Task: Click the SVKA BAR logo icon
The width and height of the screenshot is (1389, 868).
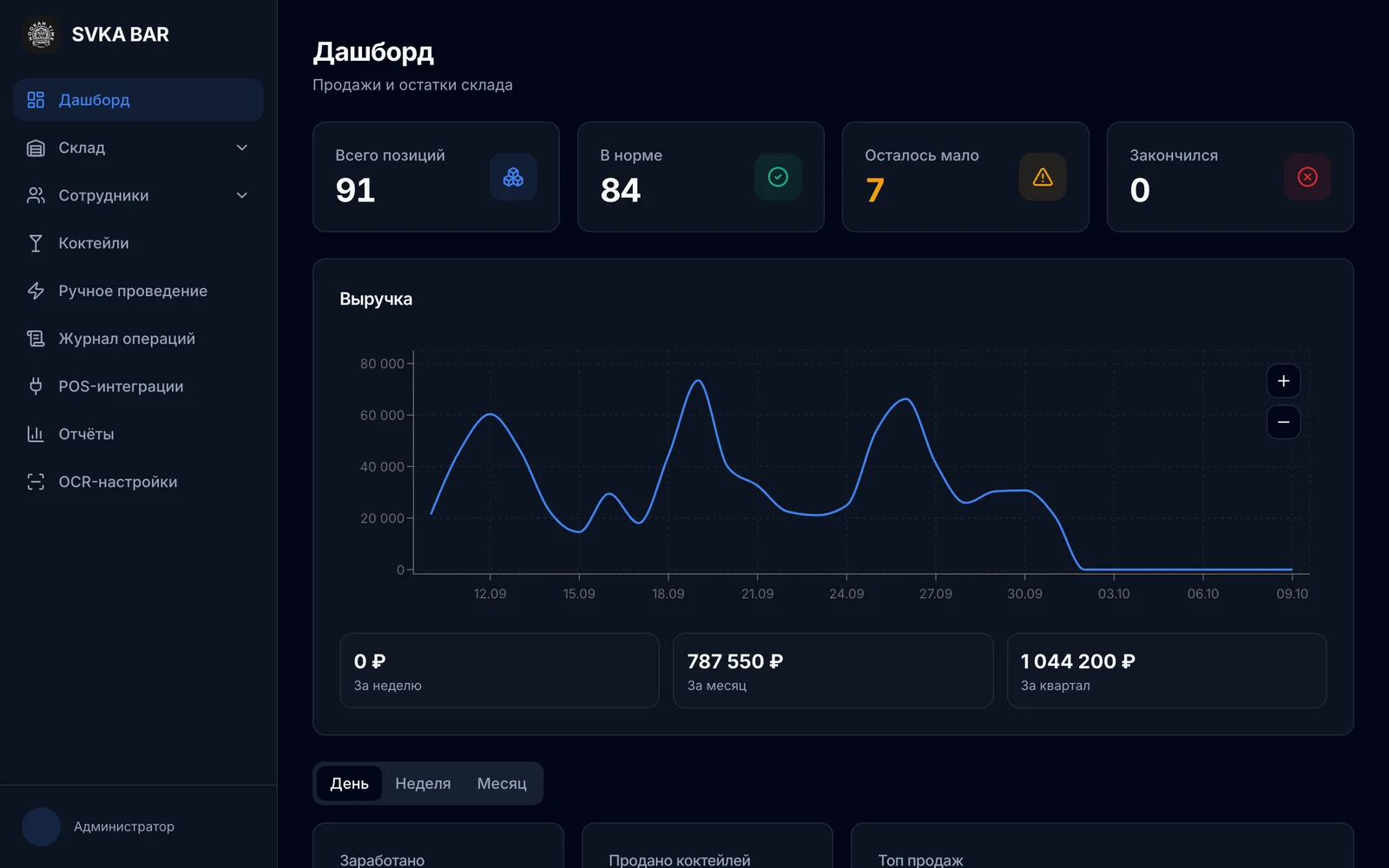Action: 41,35
